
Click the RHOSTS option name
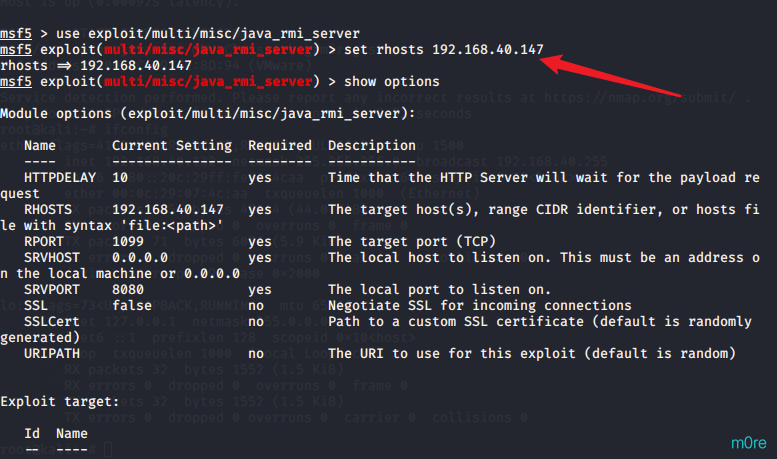point(48,210)
